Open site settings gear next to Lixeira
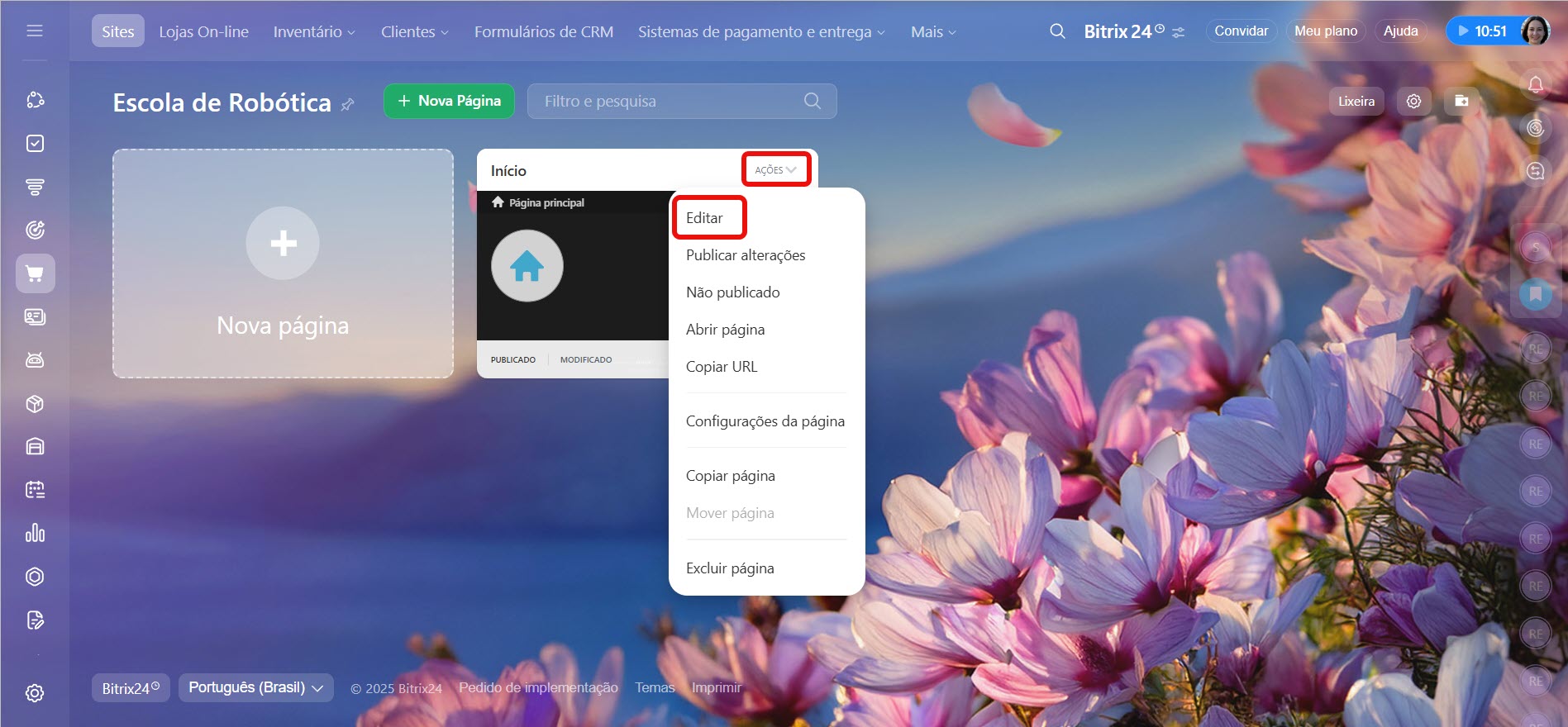Screen dimensions: 1568x727 [x=1413, y=101]
